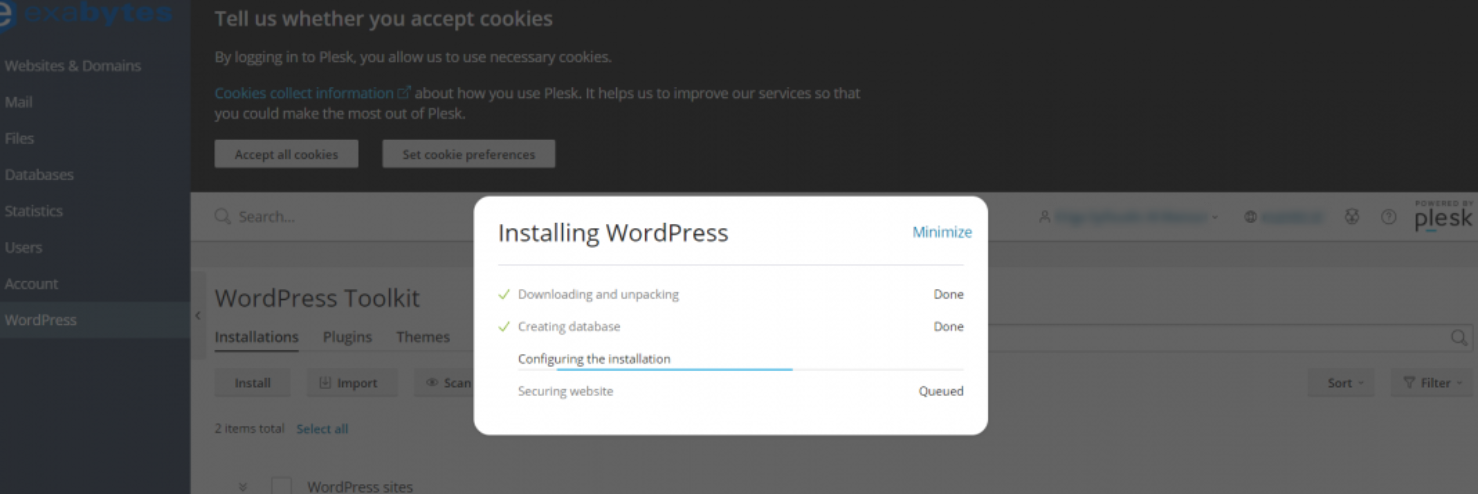Collapse the sidebar with the arrow handle
1478x494 pixels.
[x=197, y=315]
